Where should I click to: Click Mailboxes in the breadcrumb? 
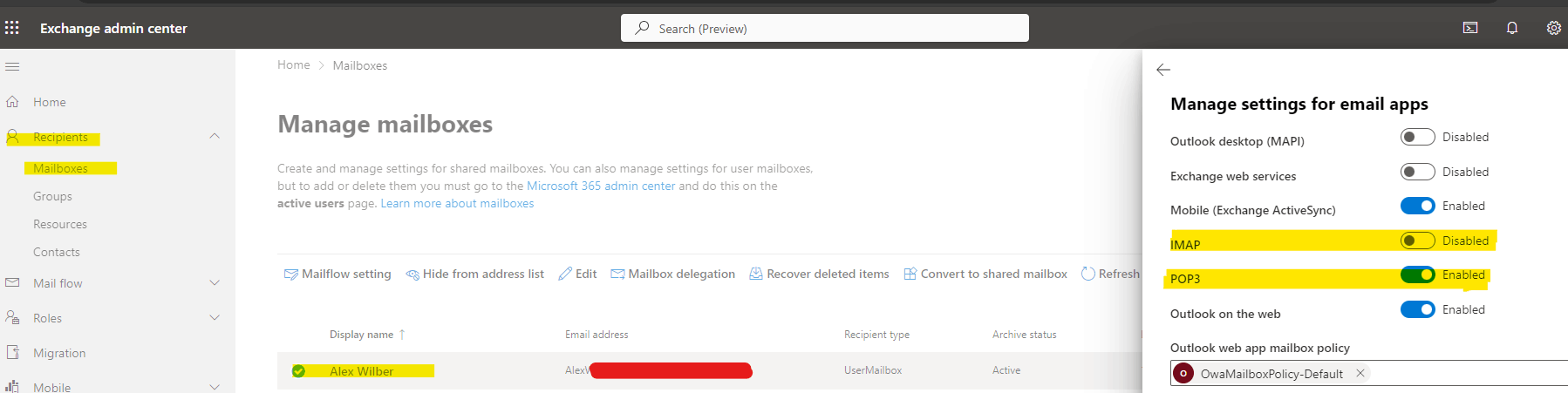360,65
